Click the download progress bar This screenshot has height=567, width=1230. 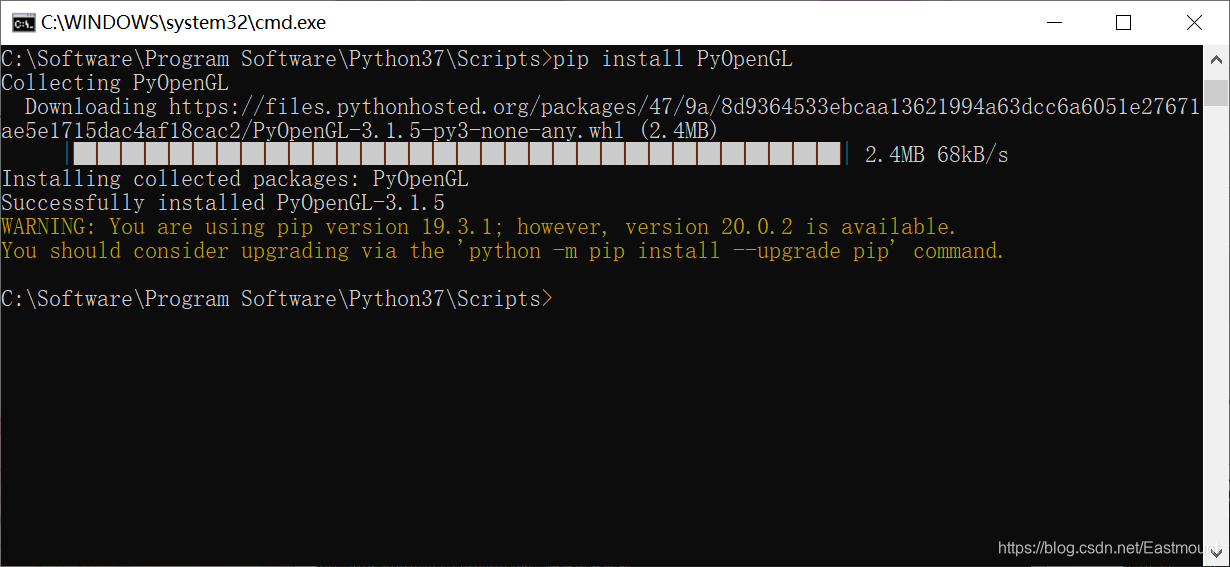pyautogui.click(x=457, y=154)
